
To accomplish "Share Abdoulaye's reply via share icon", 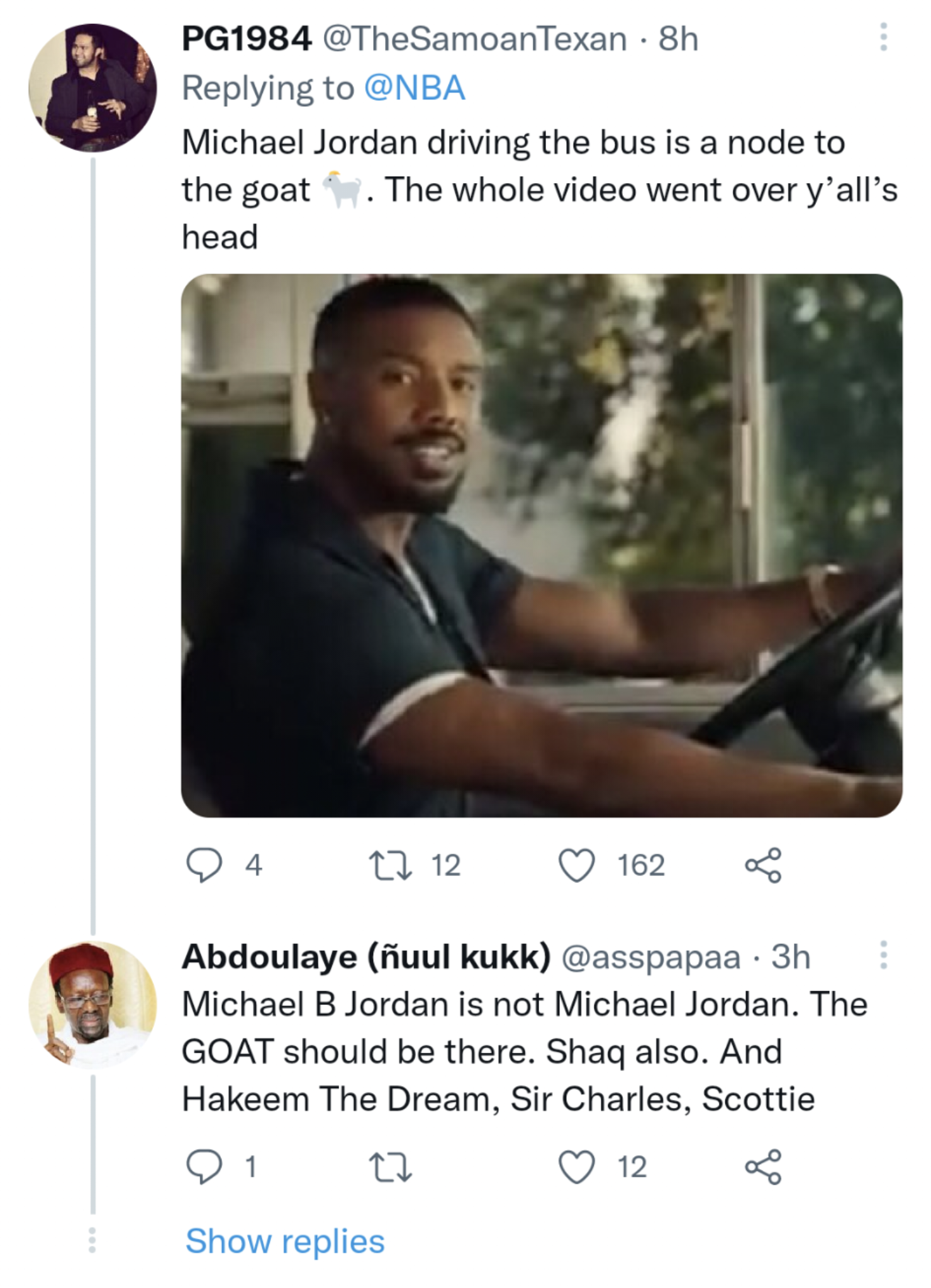I will point(763,1167).
